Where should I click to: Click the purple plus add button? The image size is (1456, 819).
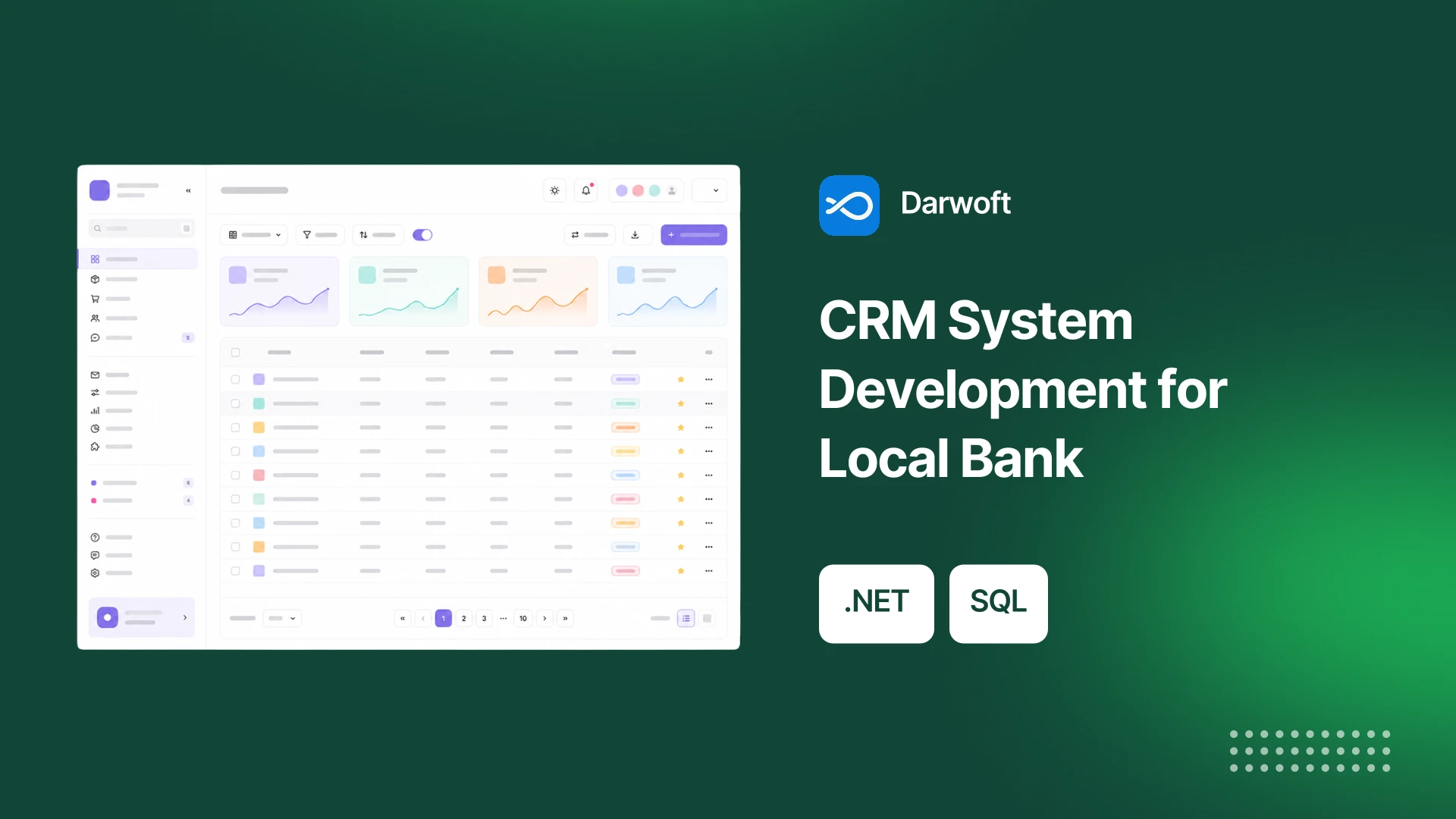coord(694,235)
